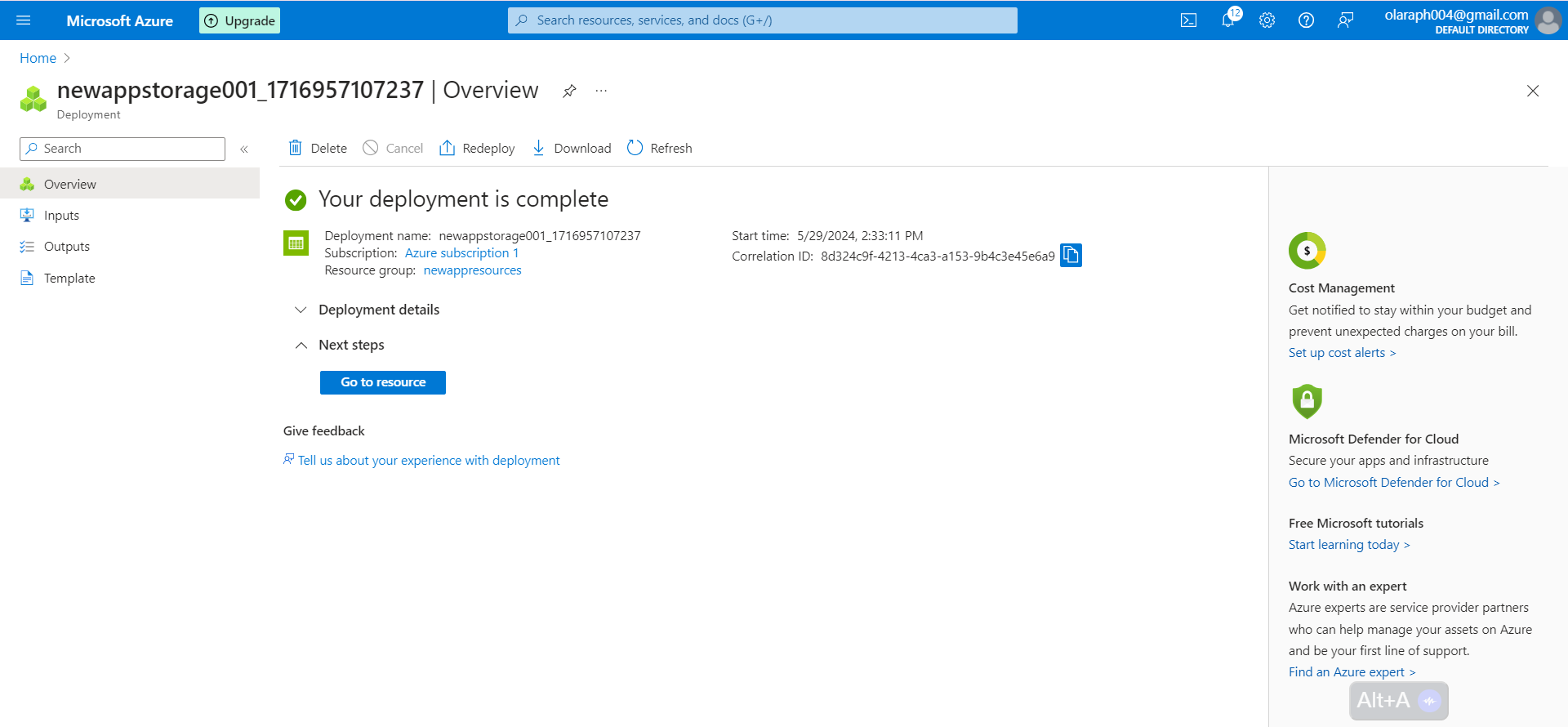Click the deployment cubes icon beside title
This screenshot has width=1568, height=727.
coord(33,99)
